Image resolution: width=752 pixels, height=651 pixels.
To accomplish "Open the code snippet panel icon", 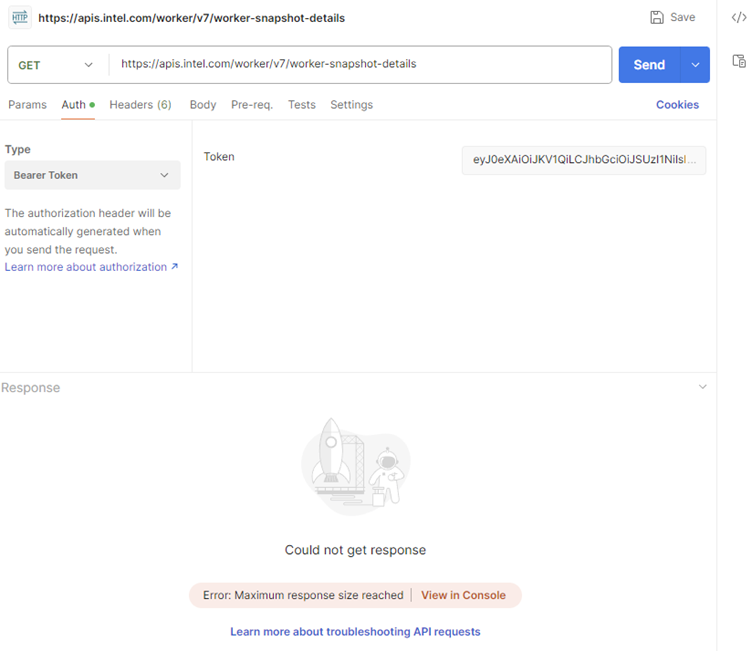I will [x=739, y=17].
